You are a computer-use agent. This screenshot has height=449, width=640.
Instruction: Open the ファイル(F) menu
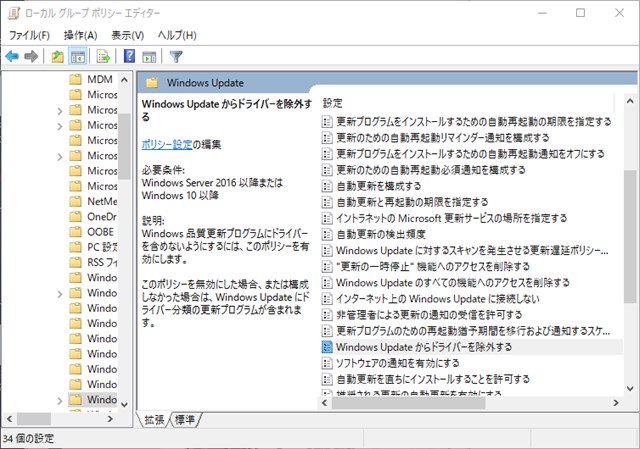(x=29, y=36)
